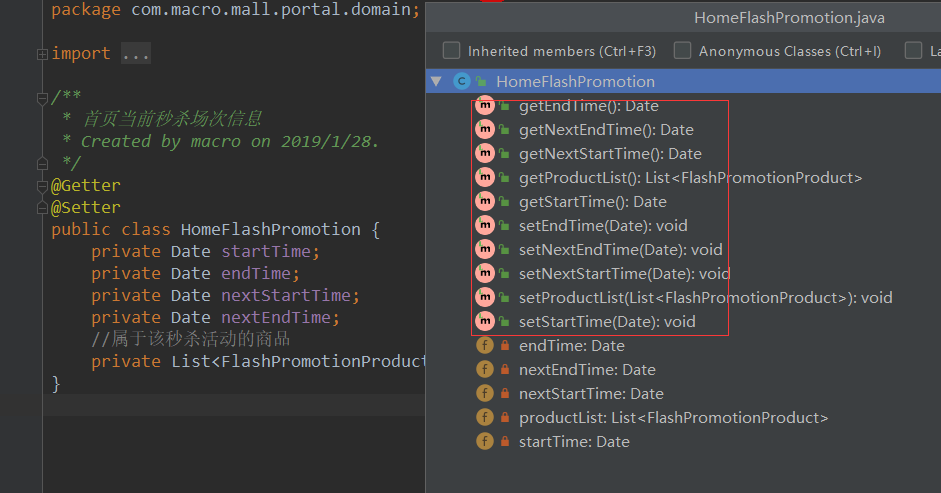Select setProductList(List<FlashPromotionProduct>) entry
Image resolution: width=941 pixels, height=493 pixels.
coord(706,298)
